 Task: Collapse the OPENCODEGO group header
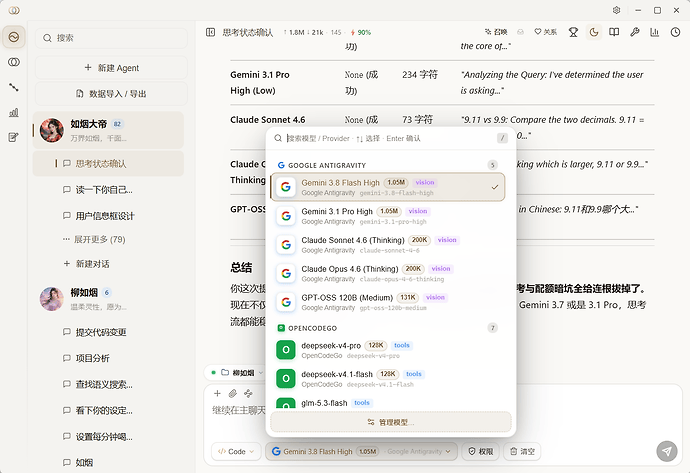point(388,328)
